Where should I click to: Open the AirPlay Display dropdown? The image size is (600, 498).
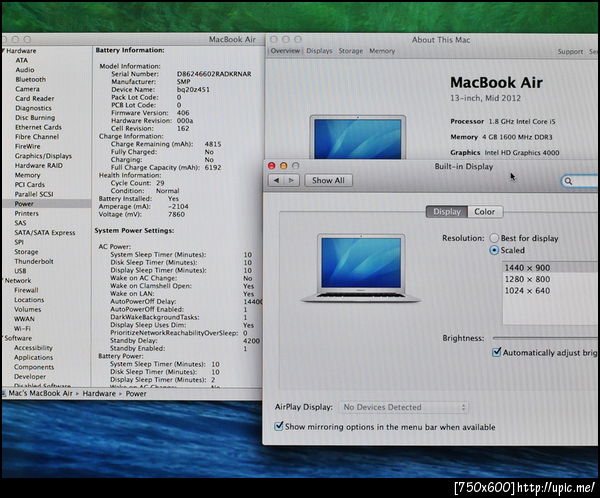pyautogui.click(x=404, y=407)
